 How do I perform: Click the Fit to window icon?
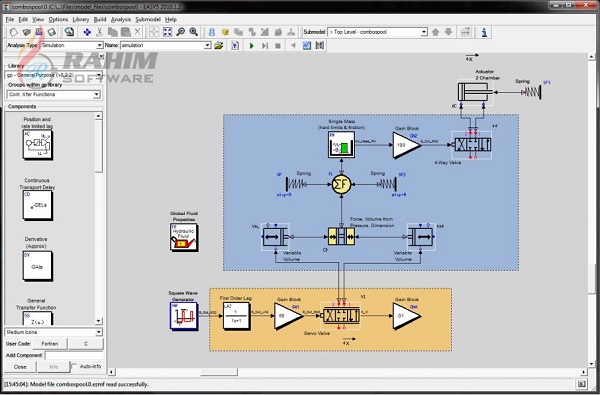click(168, 32)
